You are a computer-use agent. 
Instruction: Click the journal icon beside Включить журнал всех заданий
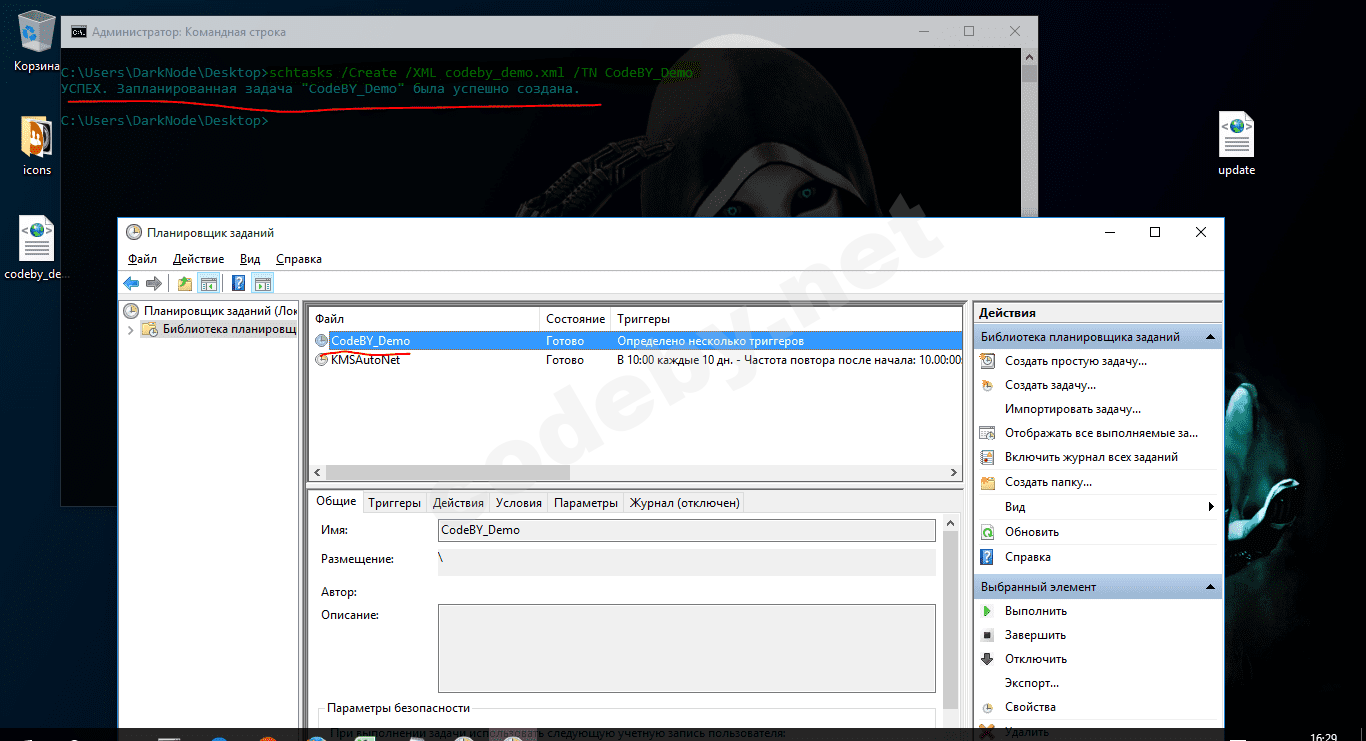click(988, 457)
